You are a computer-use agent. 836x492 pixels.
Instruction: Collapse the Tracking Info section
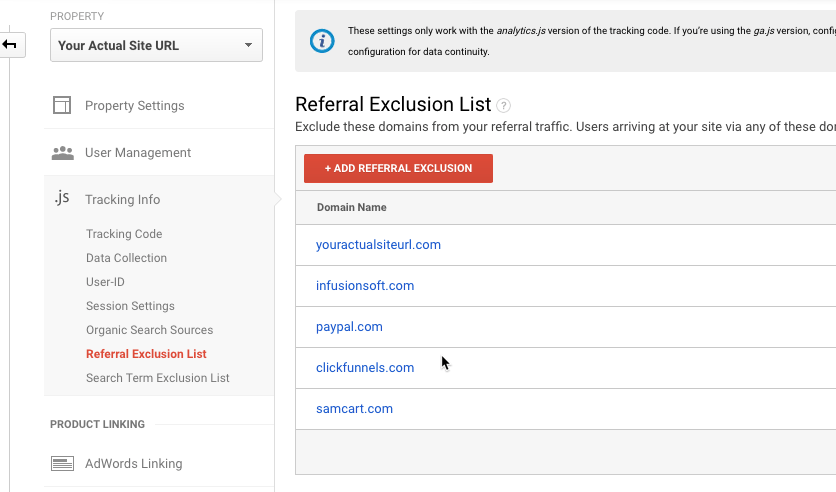122,200
